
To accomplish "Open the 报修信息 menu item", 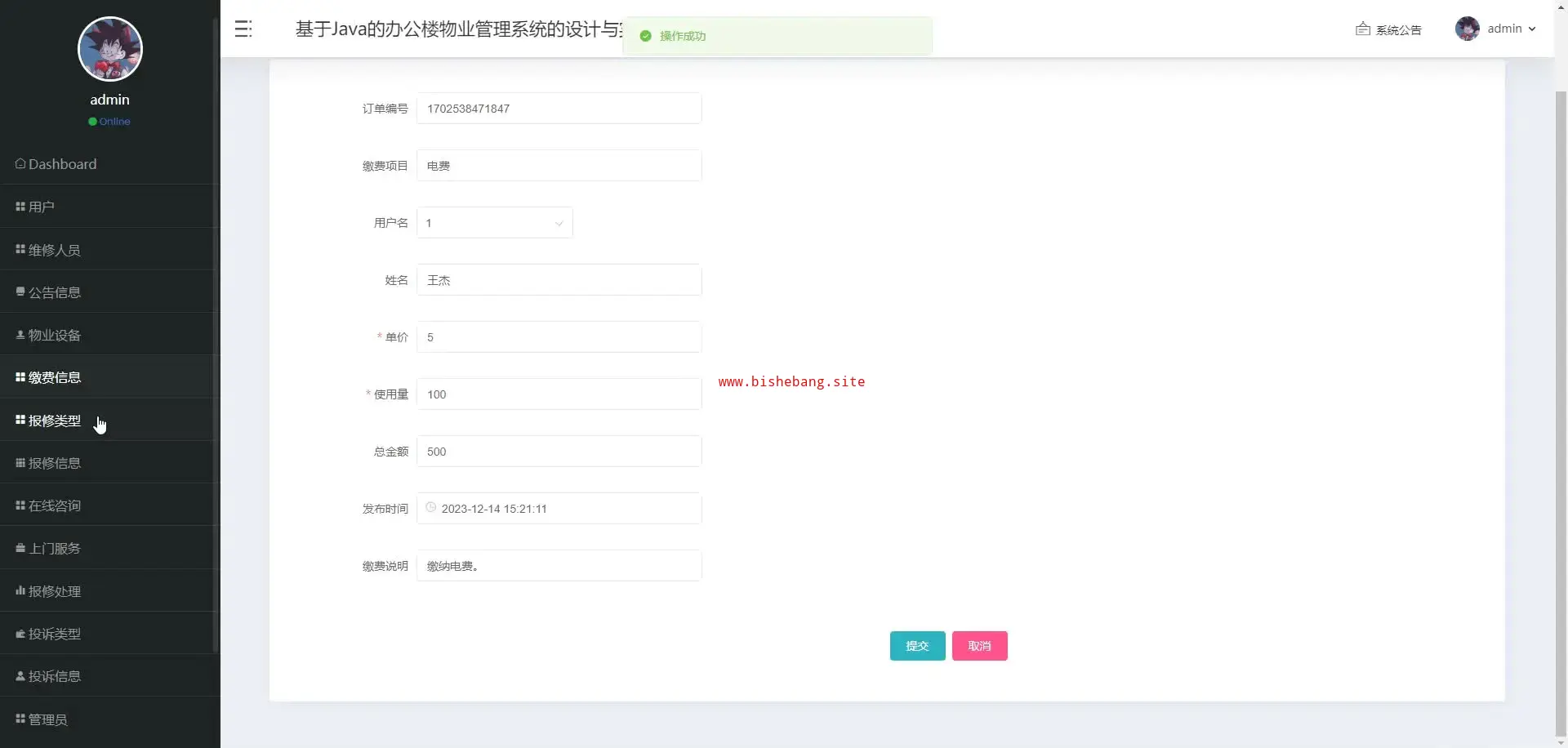I will pyautogui.click(x=110, y=463).
